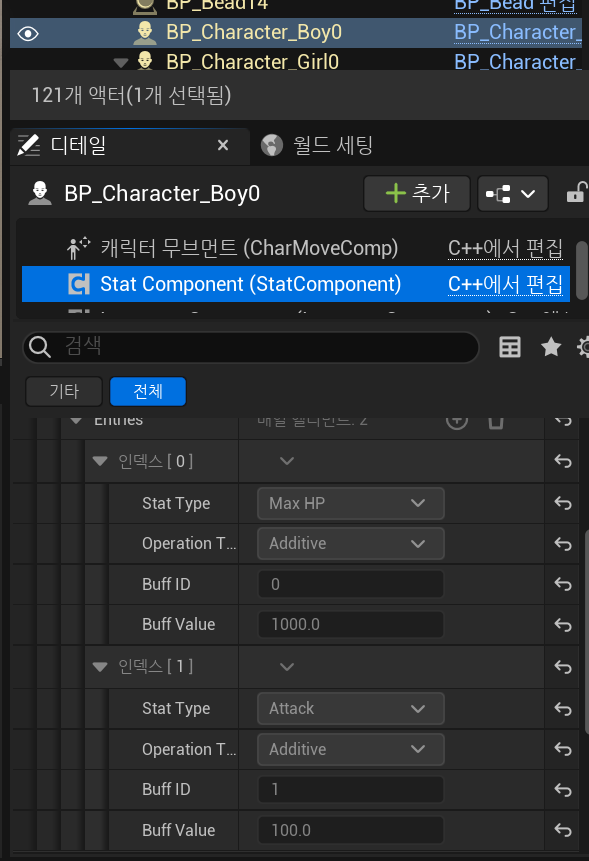This screenshot has width=589, height=861.
Task: Click the 추가 add component button
Action: 417,194
